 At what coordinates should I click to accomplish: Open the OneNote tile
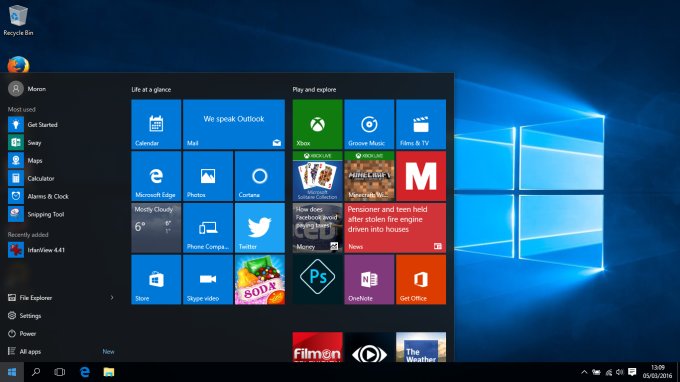[369, 279]
